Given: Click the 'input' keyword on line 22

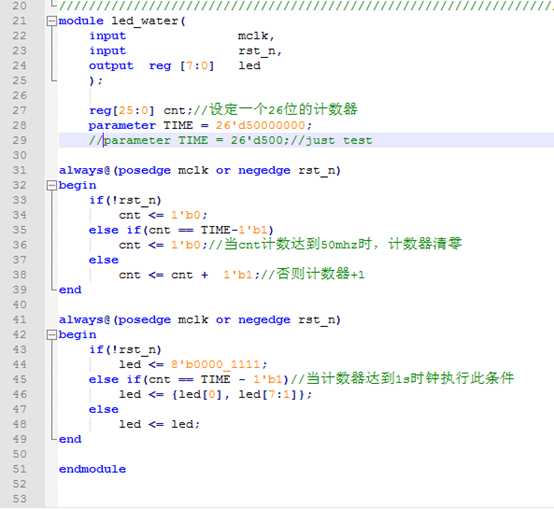Looking at the screenshot, I should [x=107, y=36].
